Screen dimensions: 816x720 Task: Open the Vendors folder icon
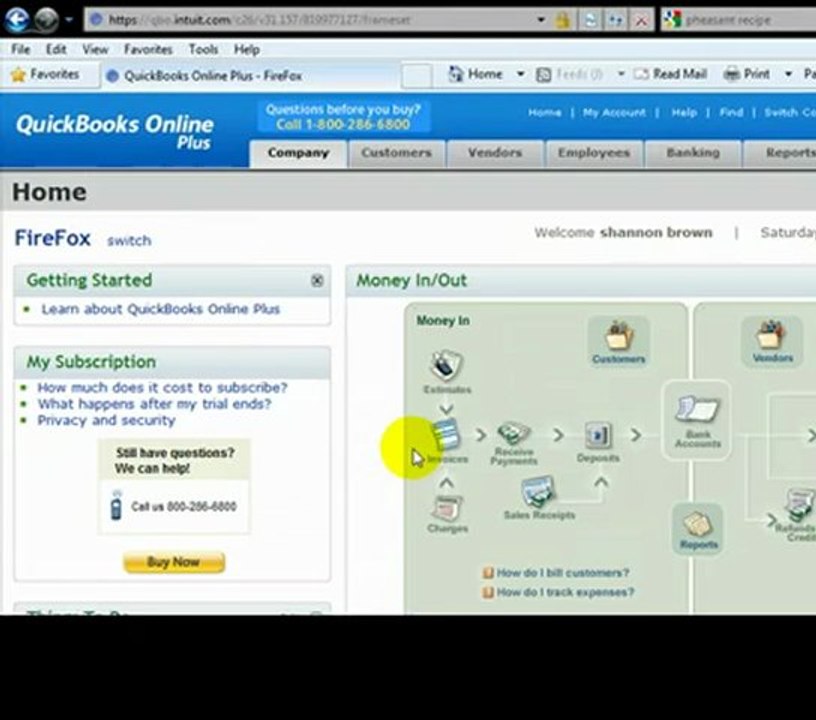coord(772,341)
